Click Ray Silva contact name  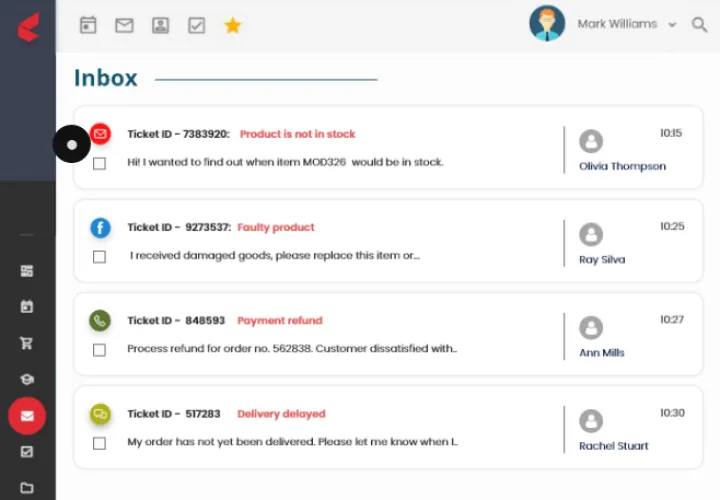coord(602,260)
